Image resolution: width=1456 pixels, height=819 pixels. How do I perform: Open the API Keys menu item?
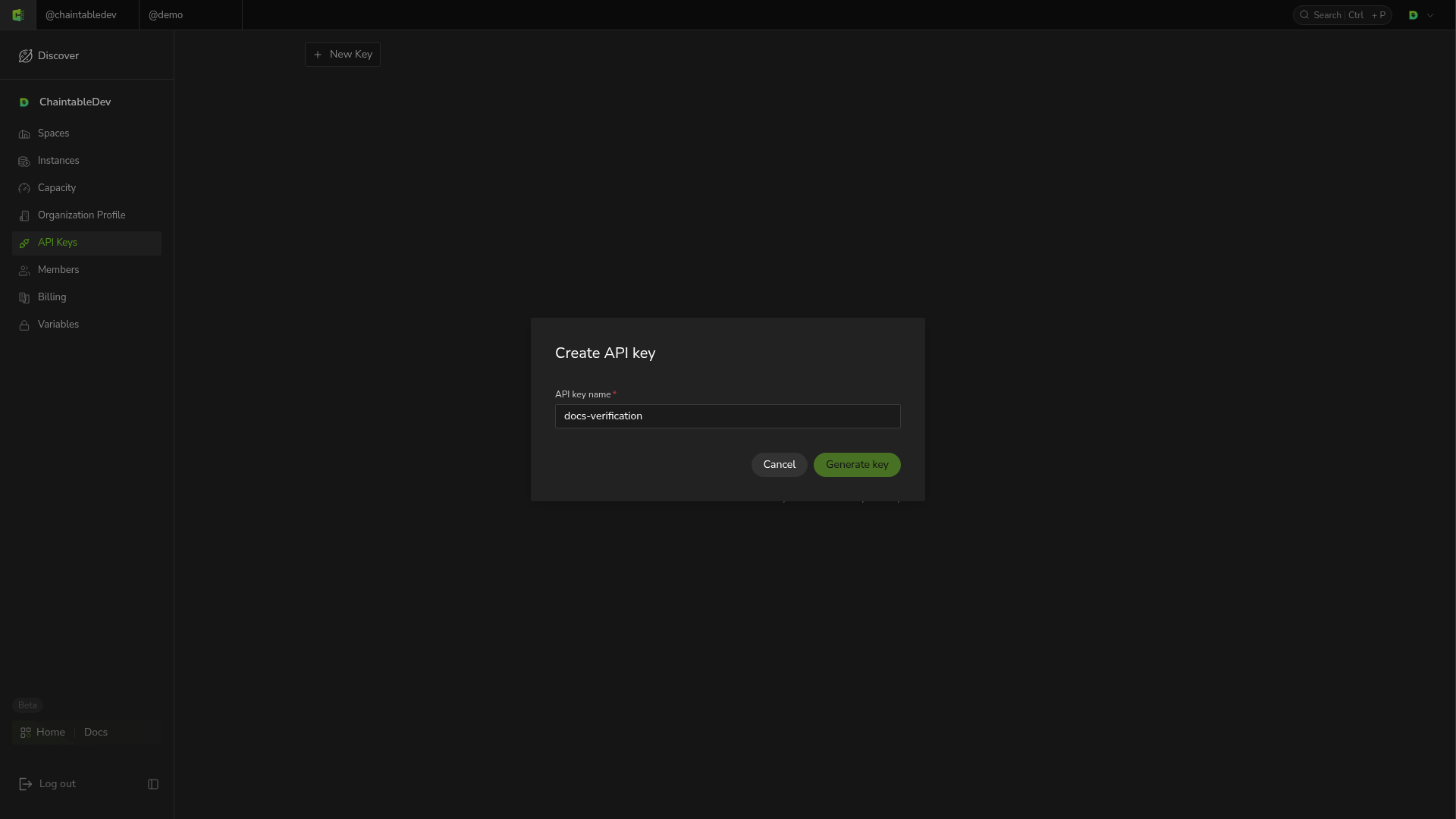(86, 243)
